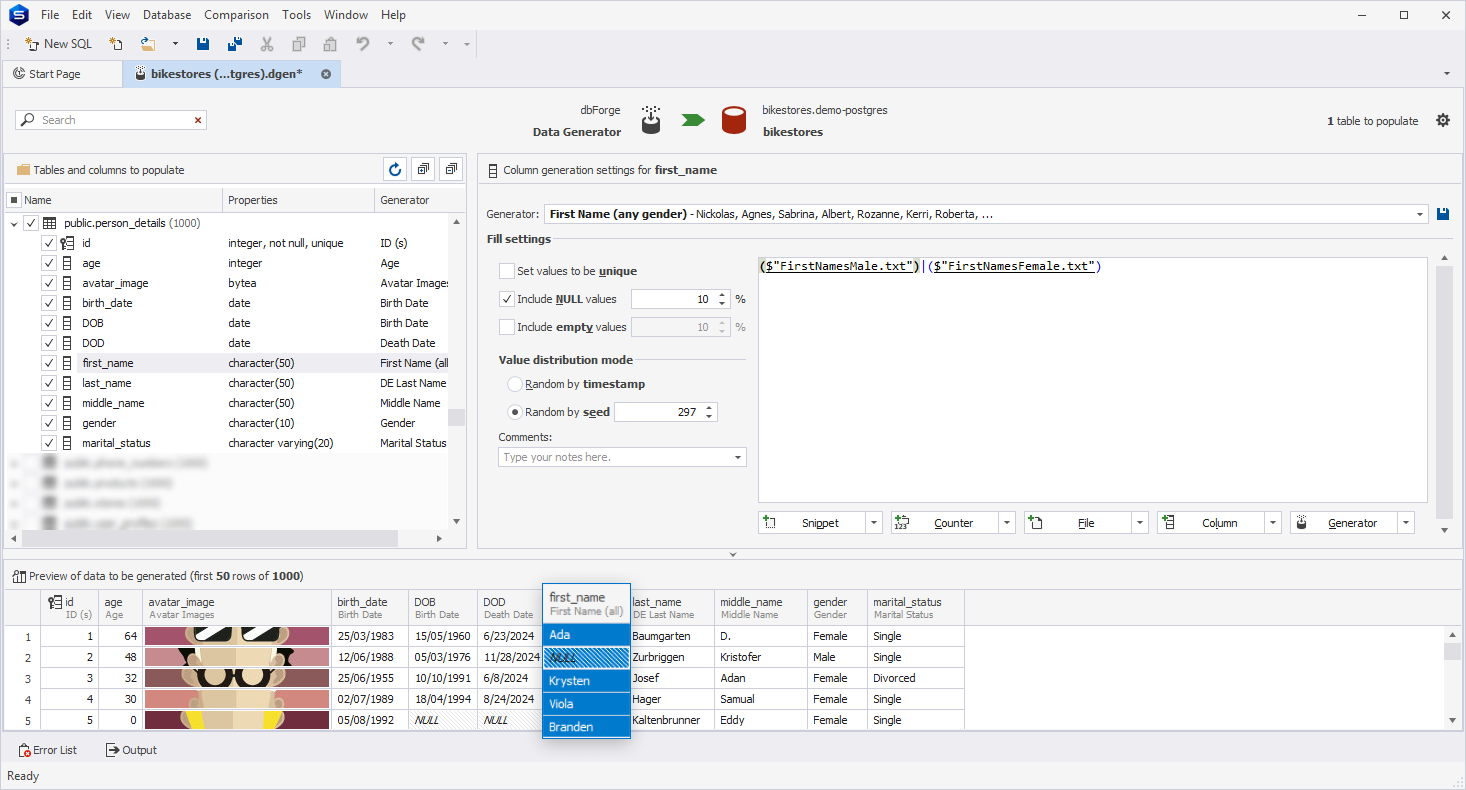Click the Undo arrow icon
The image size is (1466, 790).
pos(363,44)
